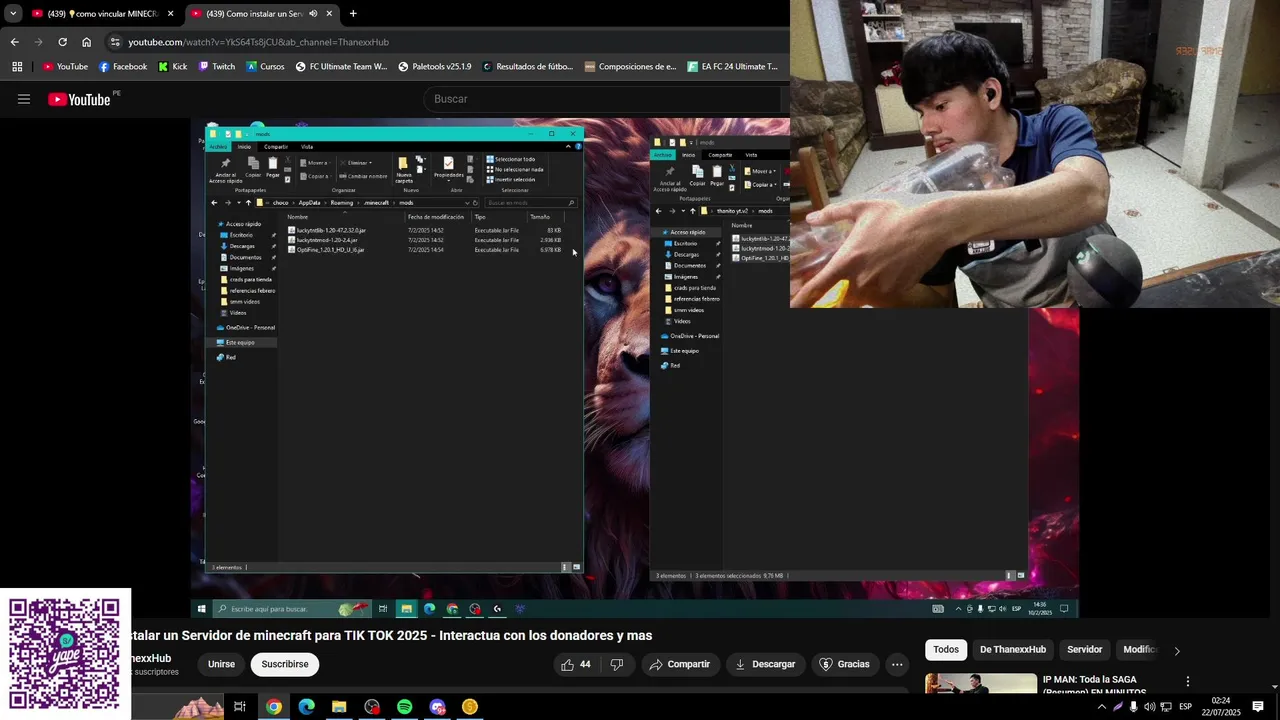This screenshot has height=720, width=1280.
Task: Click the microphone icon in system tray
Action: click(1133, 707)
